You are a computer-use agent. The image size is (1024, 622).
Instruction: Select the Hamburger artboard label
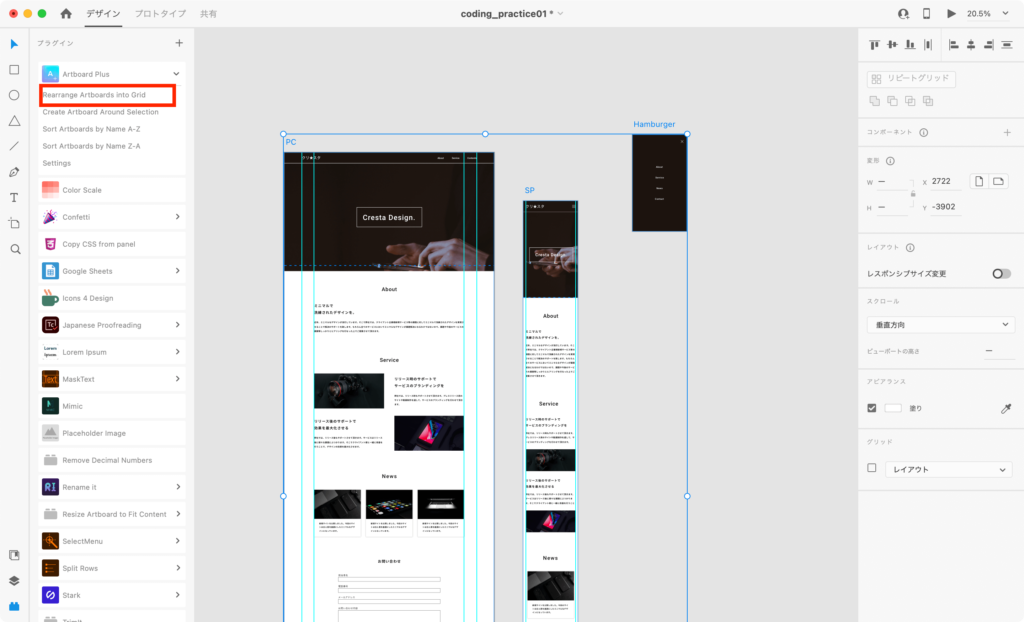(x=654, y=124)
